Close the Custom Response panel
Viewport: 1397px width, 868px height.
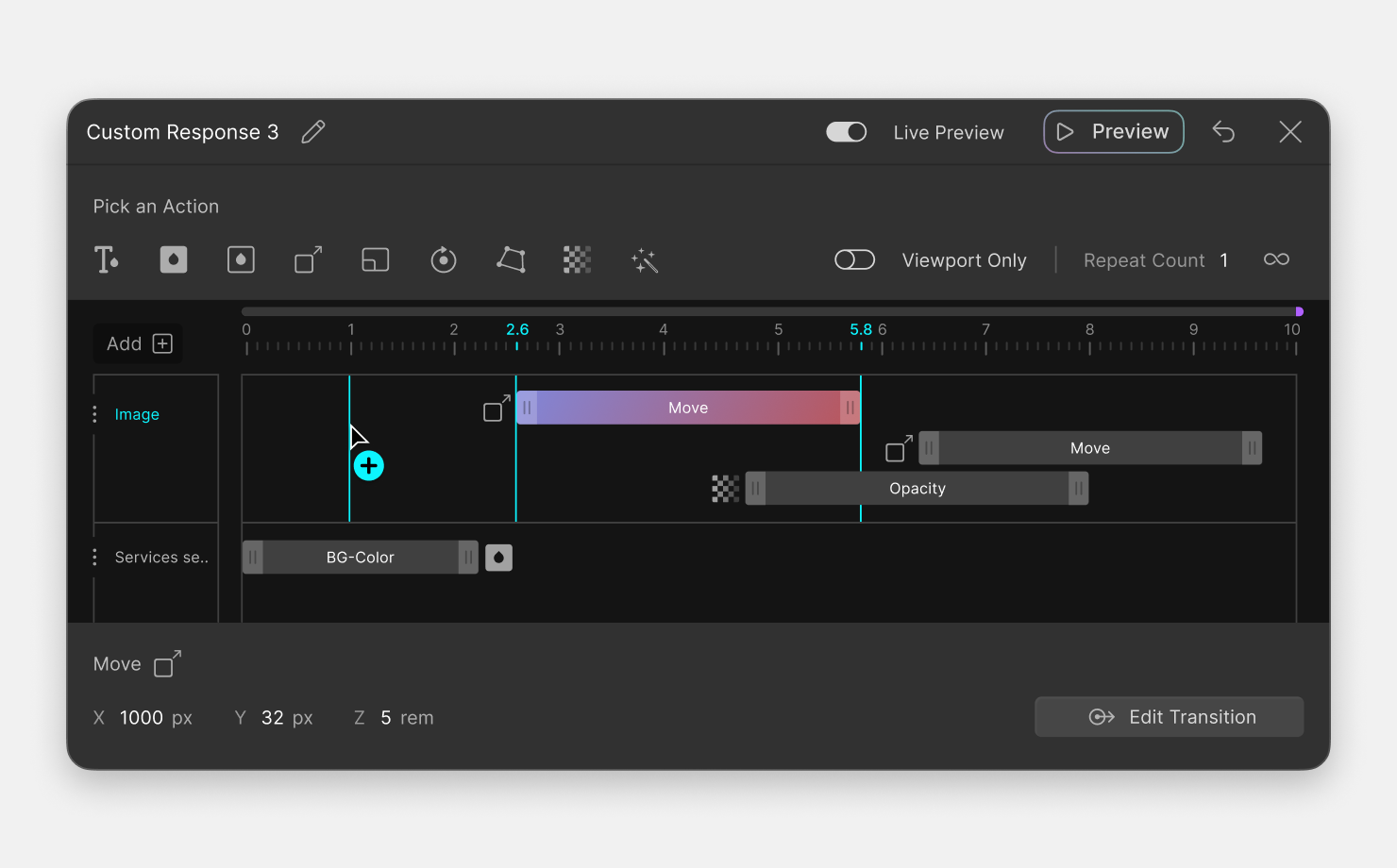[x=1290, y=132]
